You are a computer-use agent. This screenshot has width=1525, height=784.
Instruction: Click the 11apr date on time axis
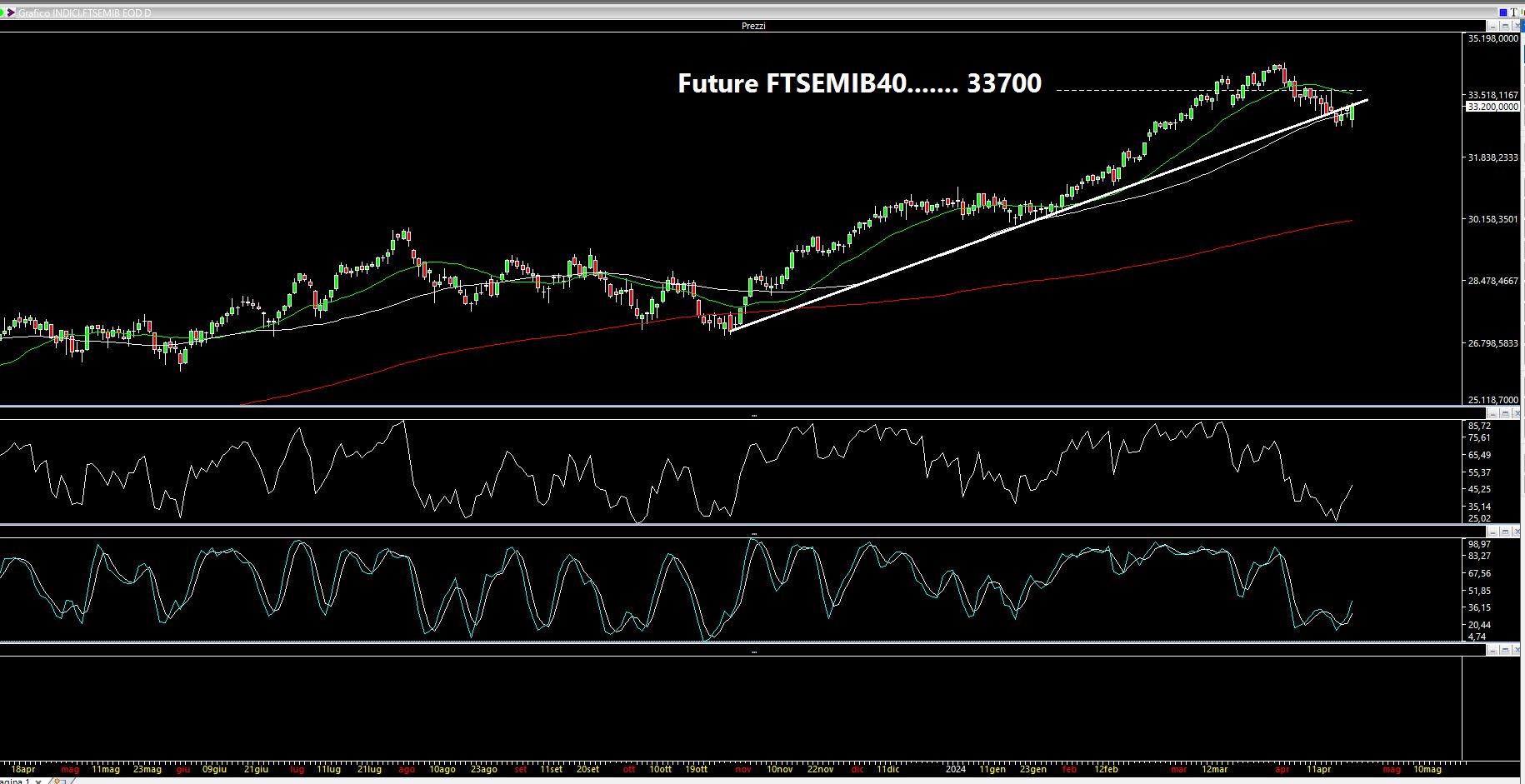(x=1318, y=770)
